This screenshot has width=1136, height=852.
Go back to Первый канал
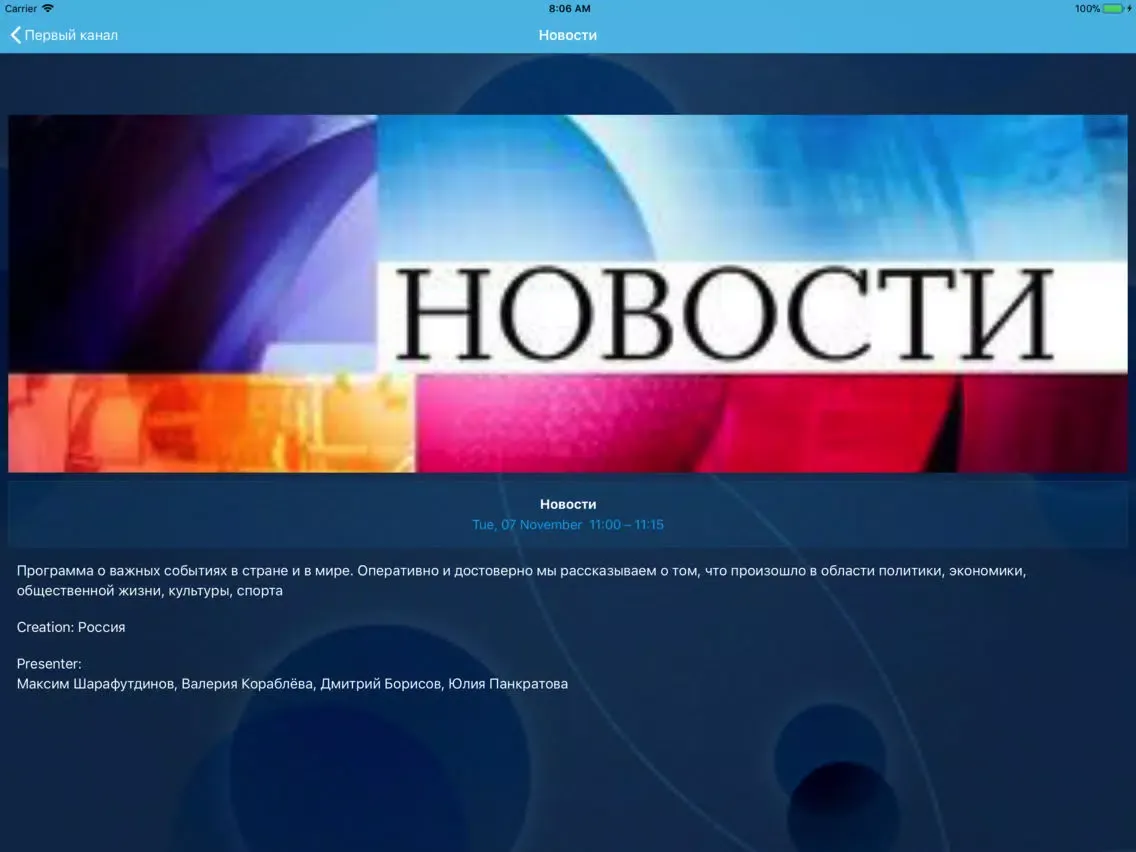point(64,35)
